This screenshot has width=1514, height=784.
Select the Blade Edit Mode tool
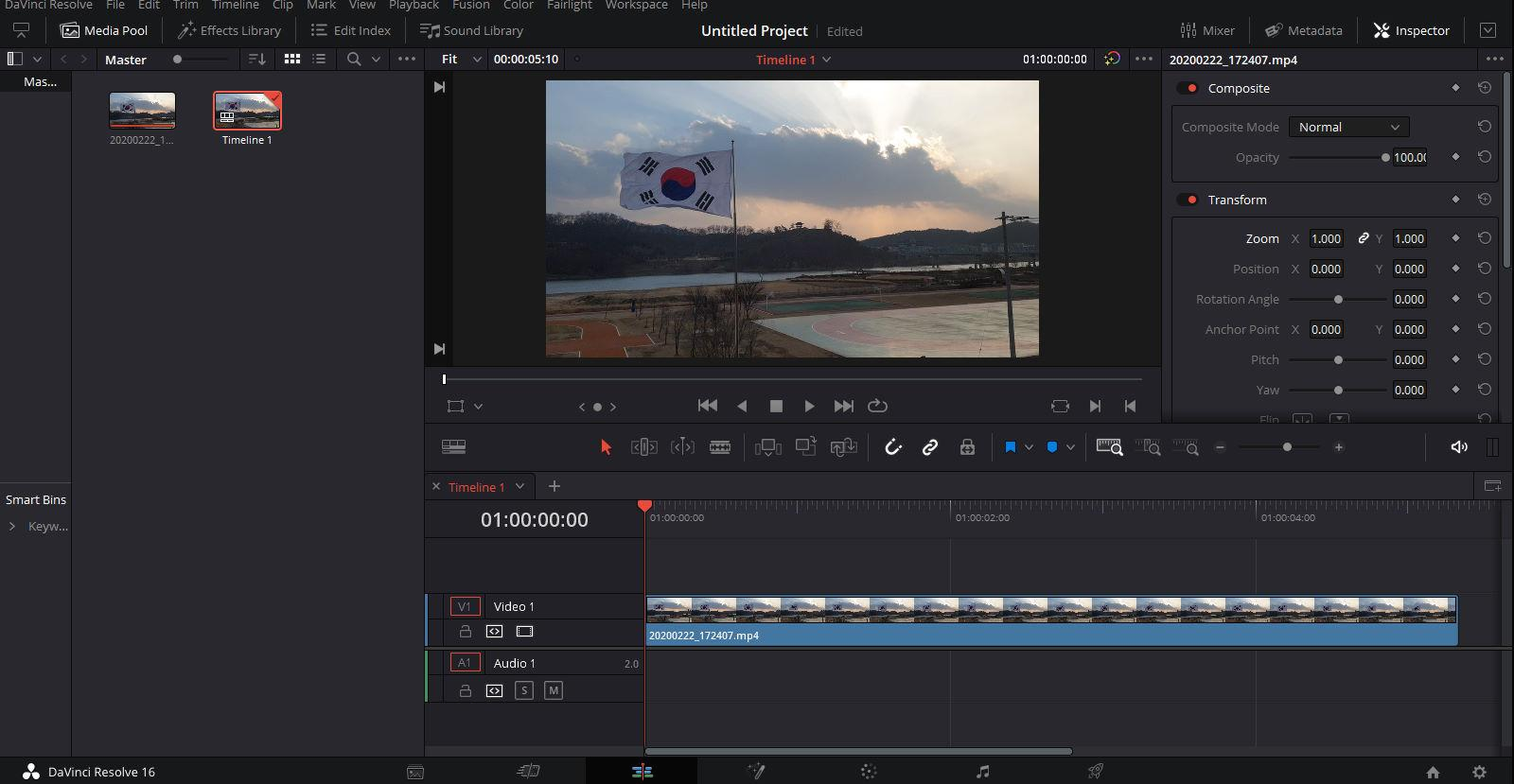(x=720, y=447)
